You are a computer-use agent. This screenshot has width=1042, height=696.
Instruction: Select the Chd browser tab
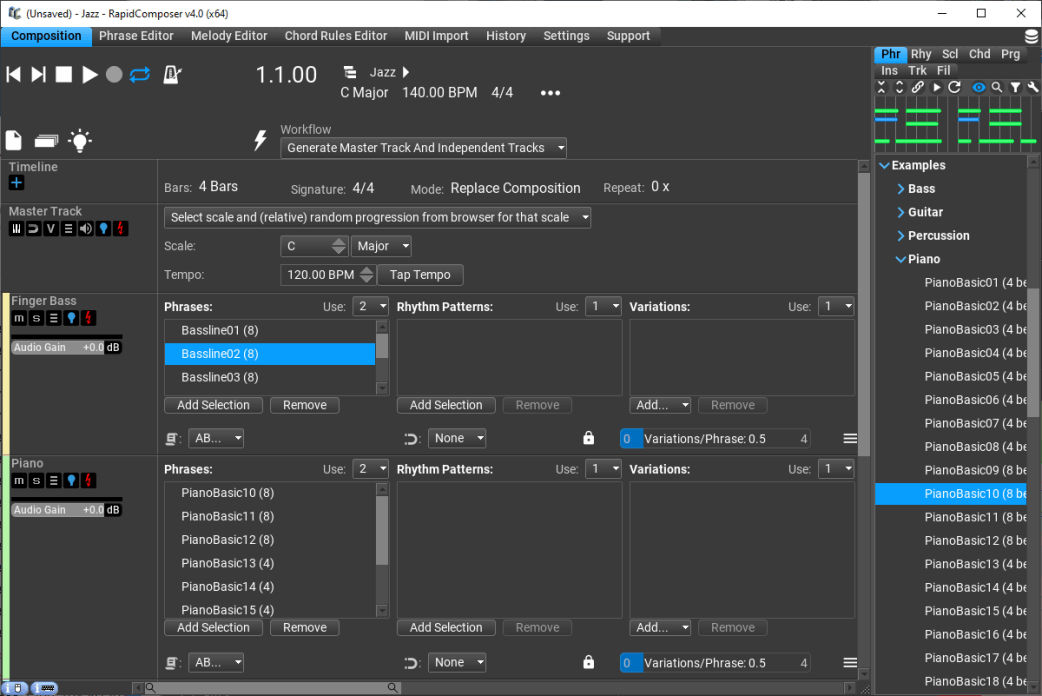[x=980, y=54]
